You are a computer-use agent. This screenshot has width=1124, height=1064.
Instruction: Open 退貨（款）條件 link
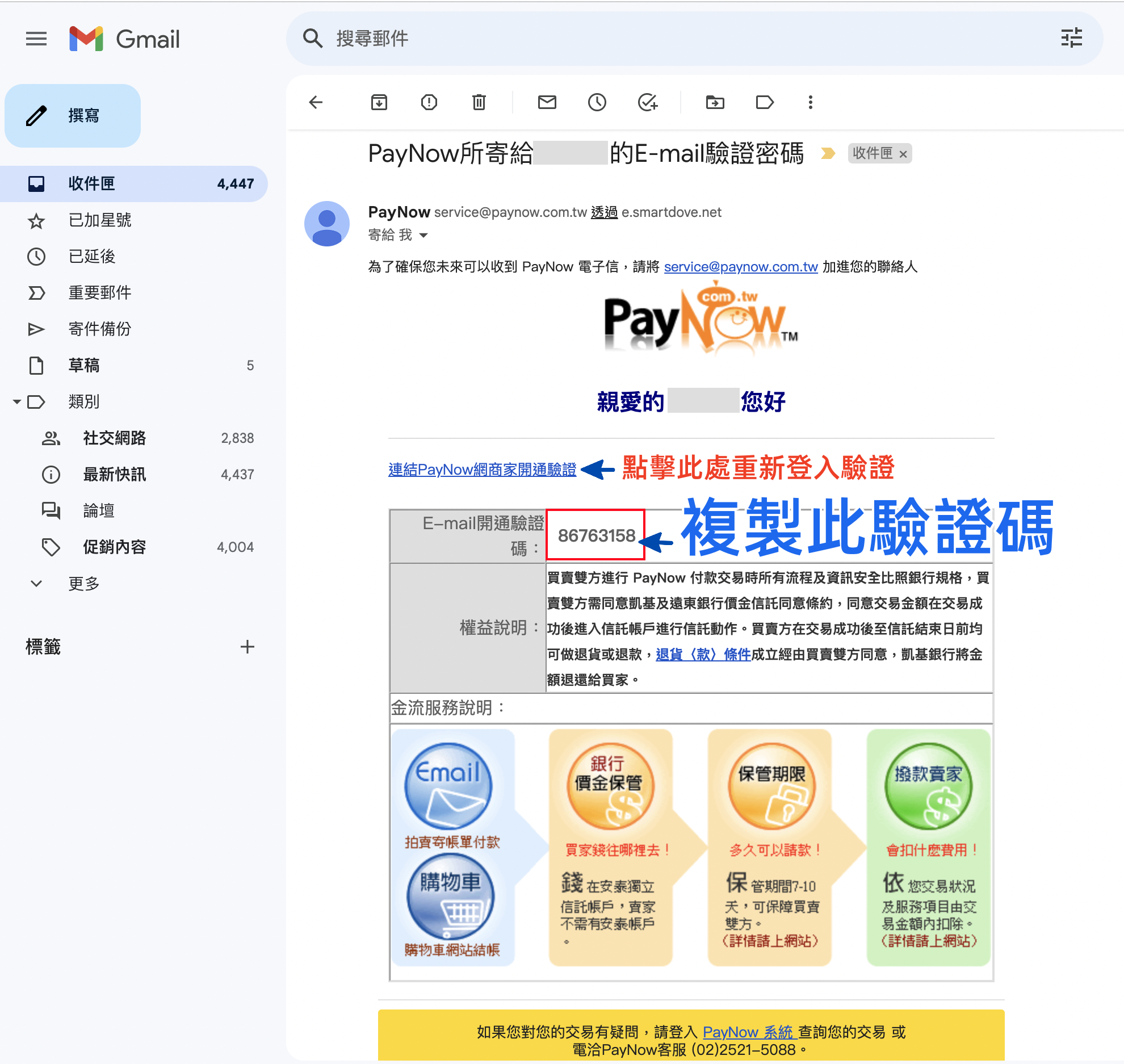click(703, 655)
